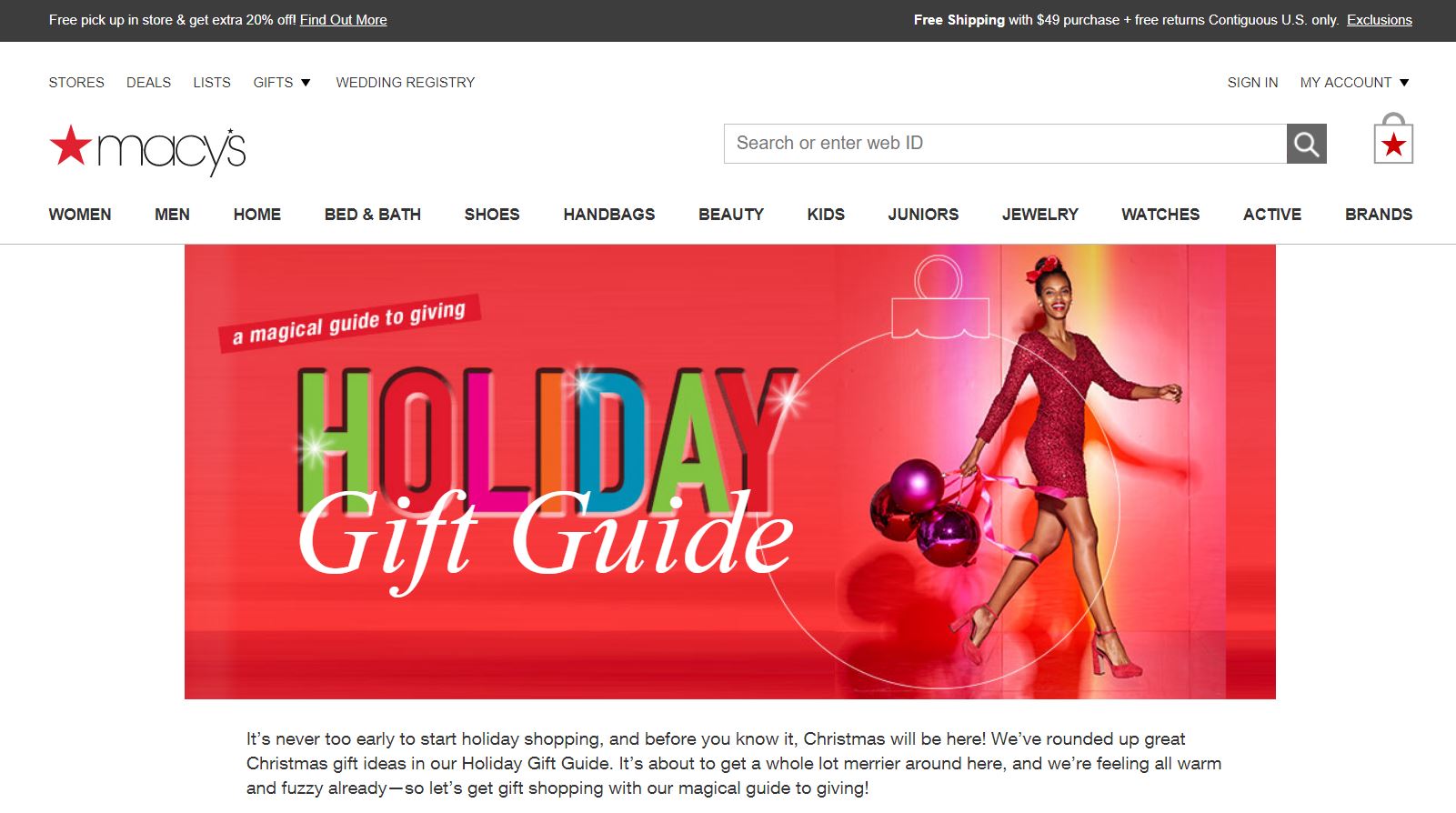Open the Handbags category menu
This screenshot has height=813, width=1456.
pyautogui.click(x=609, y=215)
